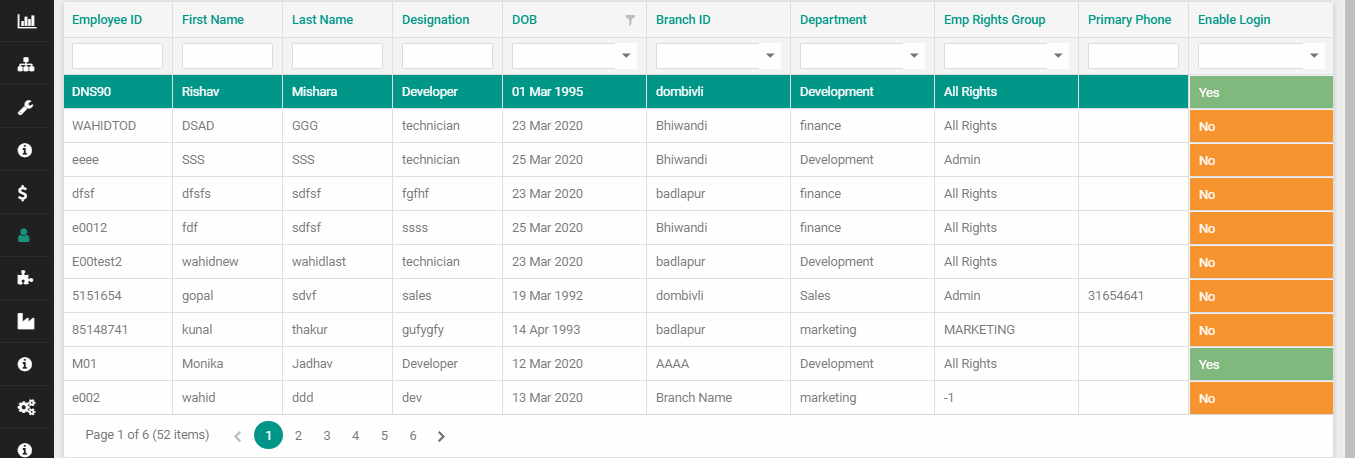This screenshot has width=1360, height=458.
Task: Sort by Employee ID column header
Action: tap(105, 20)
